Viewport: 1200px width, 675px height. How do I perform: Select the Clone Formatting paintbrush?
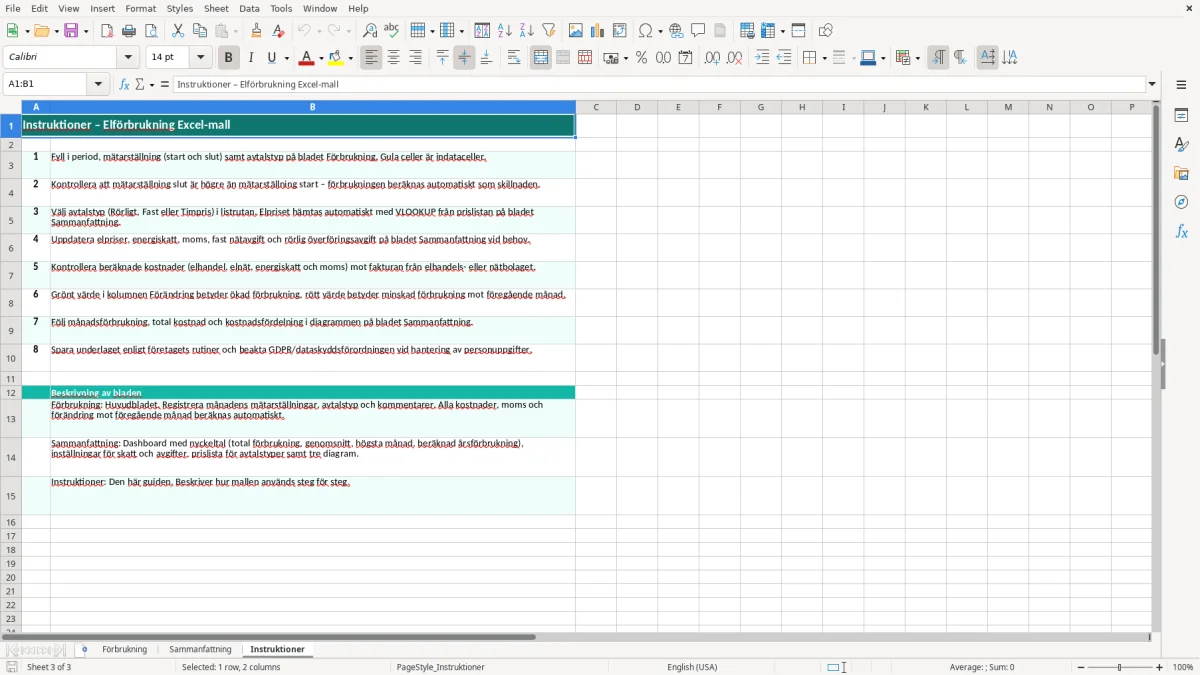tap(257, 31)
